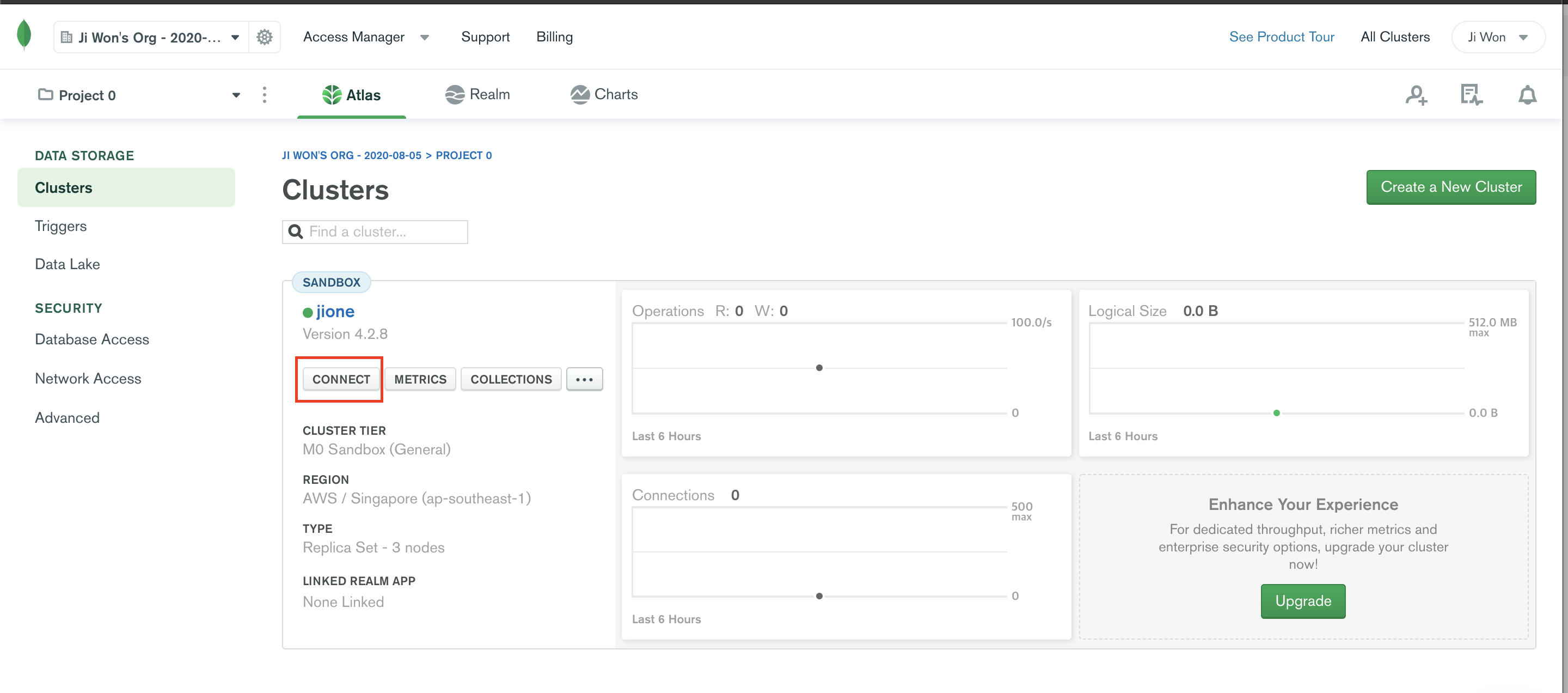Screen dimensions: 1568x693
Task: Open Database Access settings
Action: pyautogui.click(x=92, y=339)
